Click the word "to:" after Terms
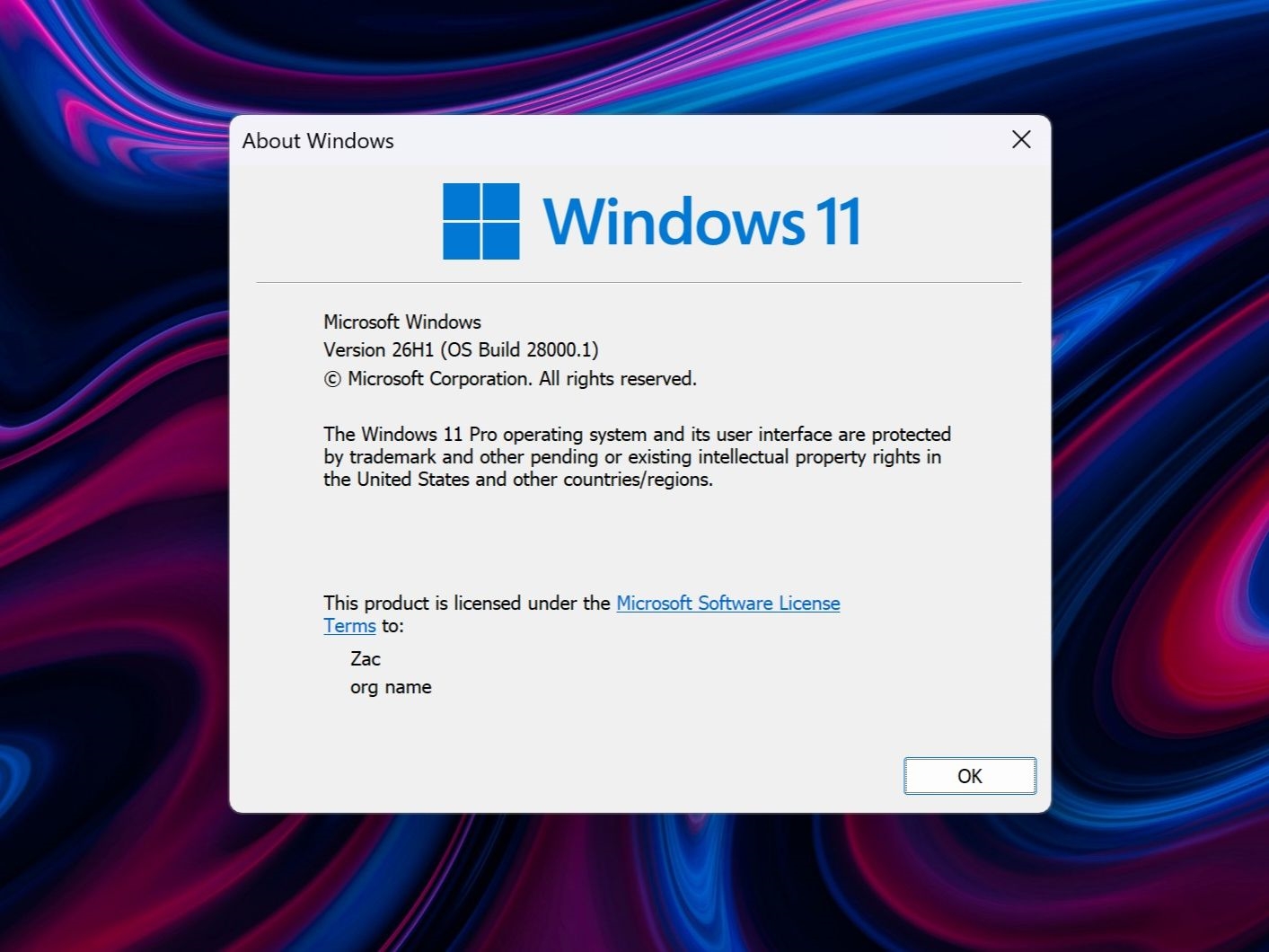Viewport: 1269px width, 952px height. 392,626
